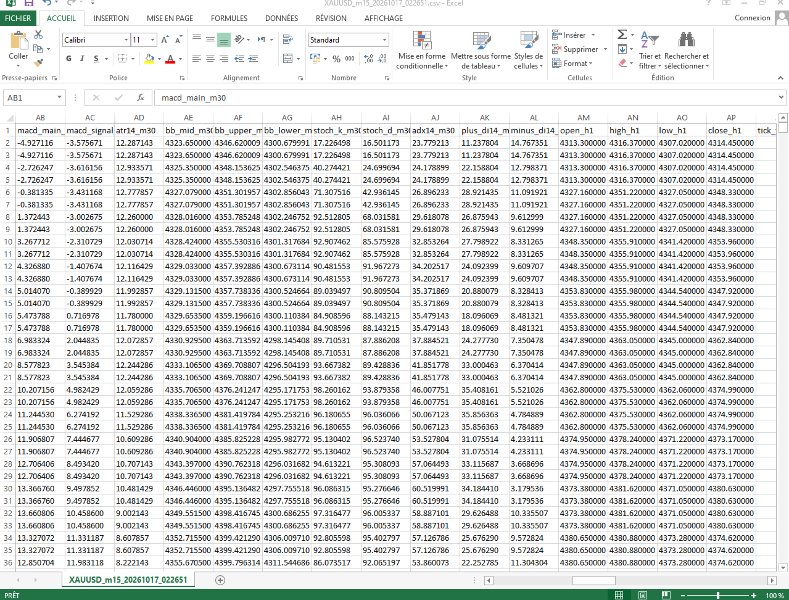Screen dimensions: 789x600
Task: Click the AutoSum sigma icon
Action: [622, 34]
